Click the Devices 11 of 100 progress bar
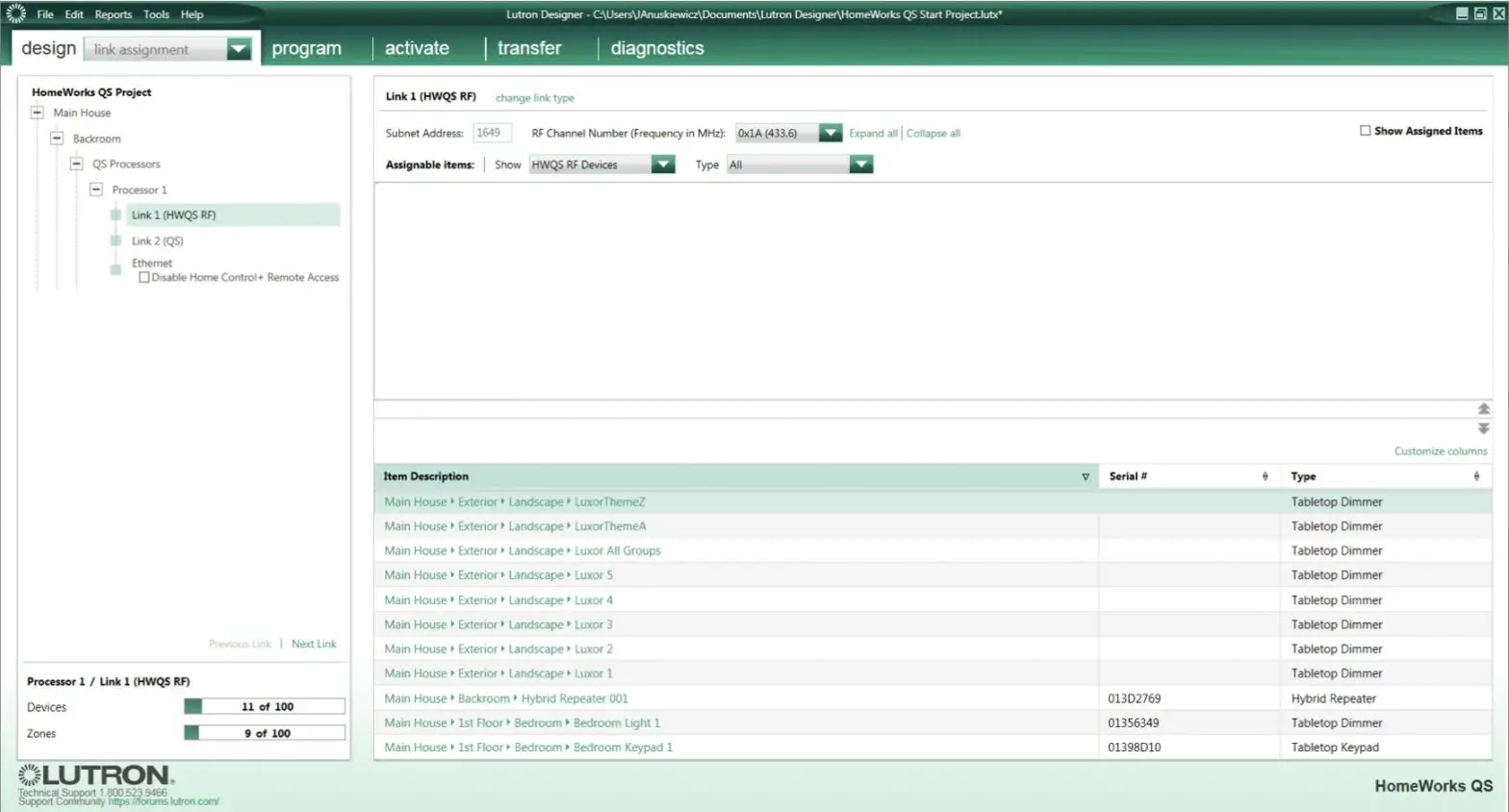 pyautogui.click(x=265, y=706)
